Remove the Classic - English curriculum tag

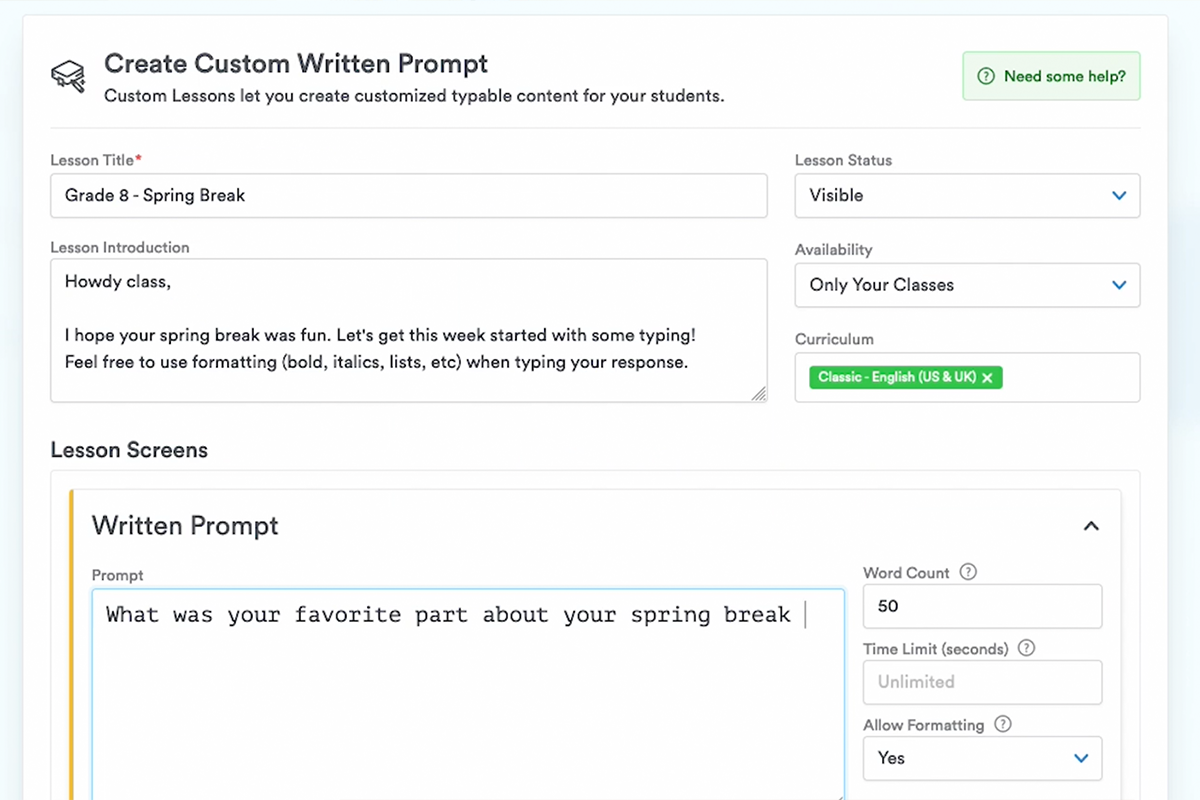[x=988, y=377]
